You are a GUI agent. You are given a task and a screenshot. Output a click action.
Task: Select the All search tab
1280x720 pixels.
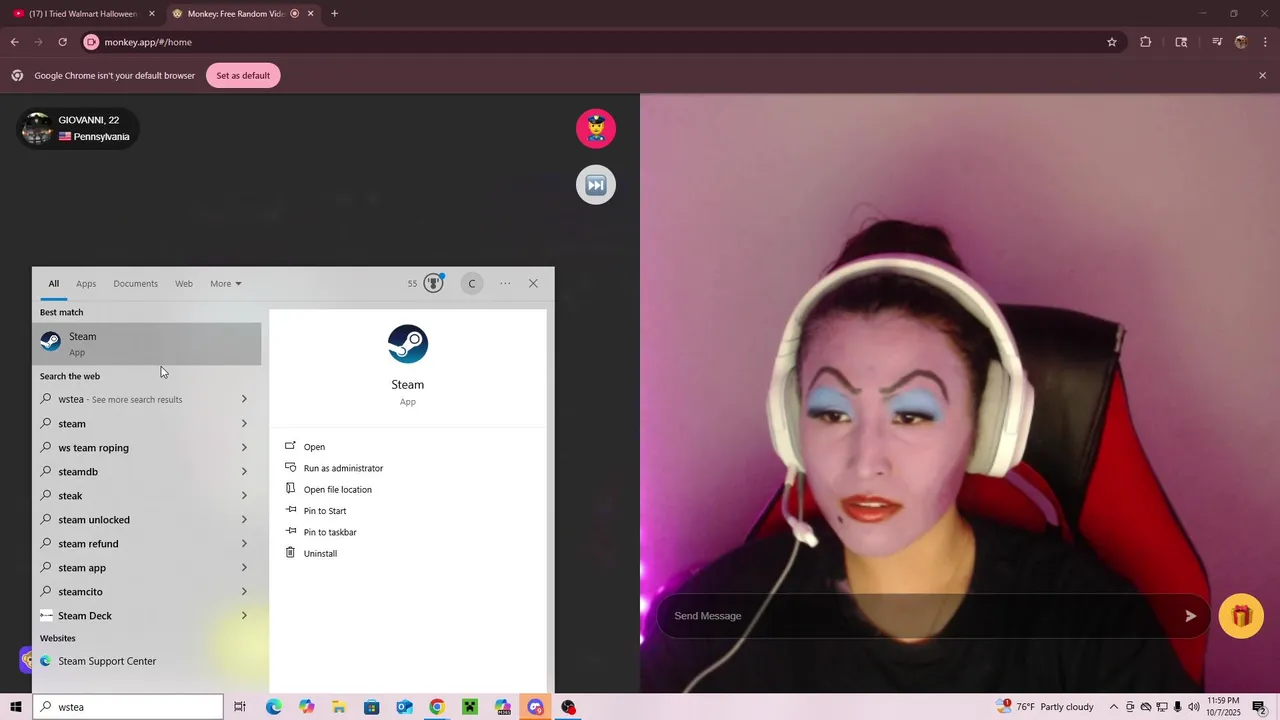[x=54, y=284]
